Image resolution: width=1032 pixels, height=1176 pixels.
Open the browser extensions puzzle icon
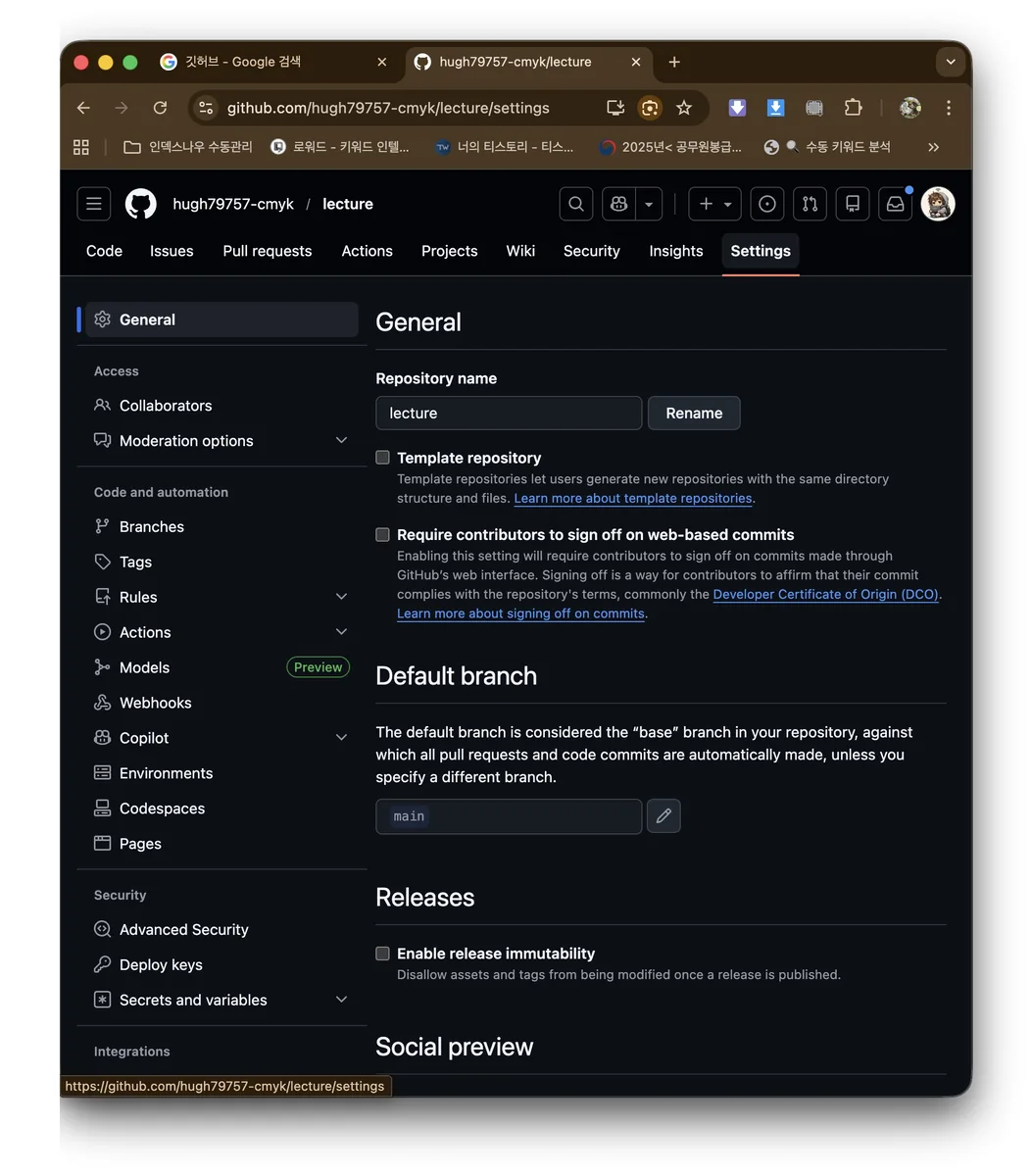click(854, 108)
